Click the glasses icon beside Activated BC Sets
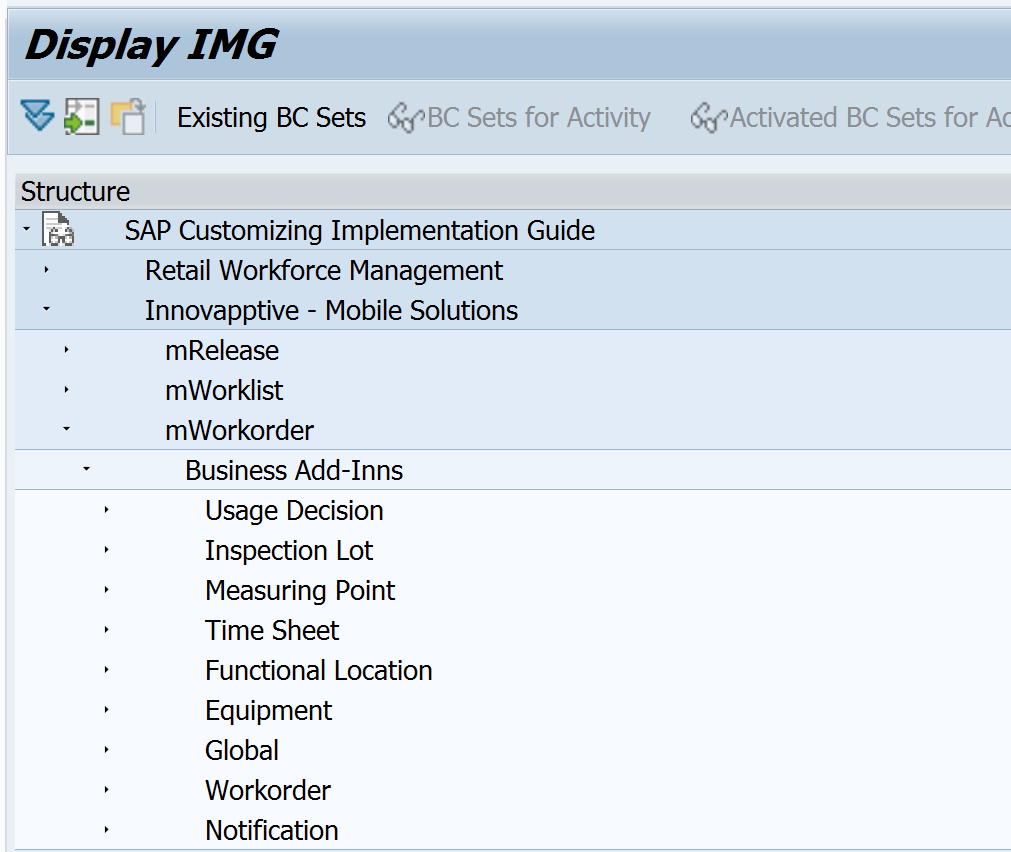1011x852 pixels. pos(708,118)
